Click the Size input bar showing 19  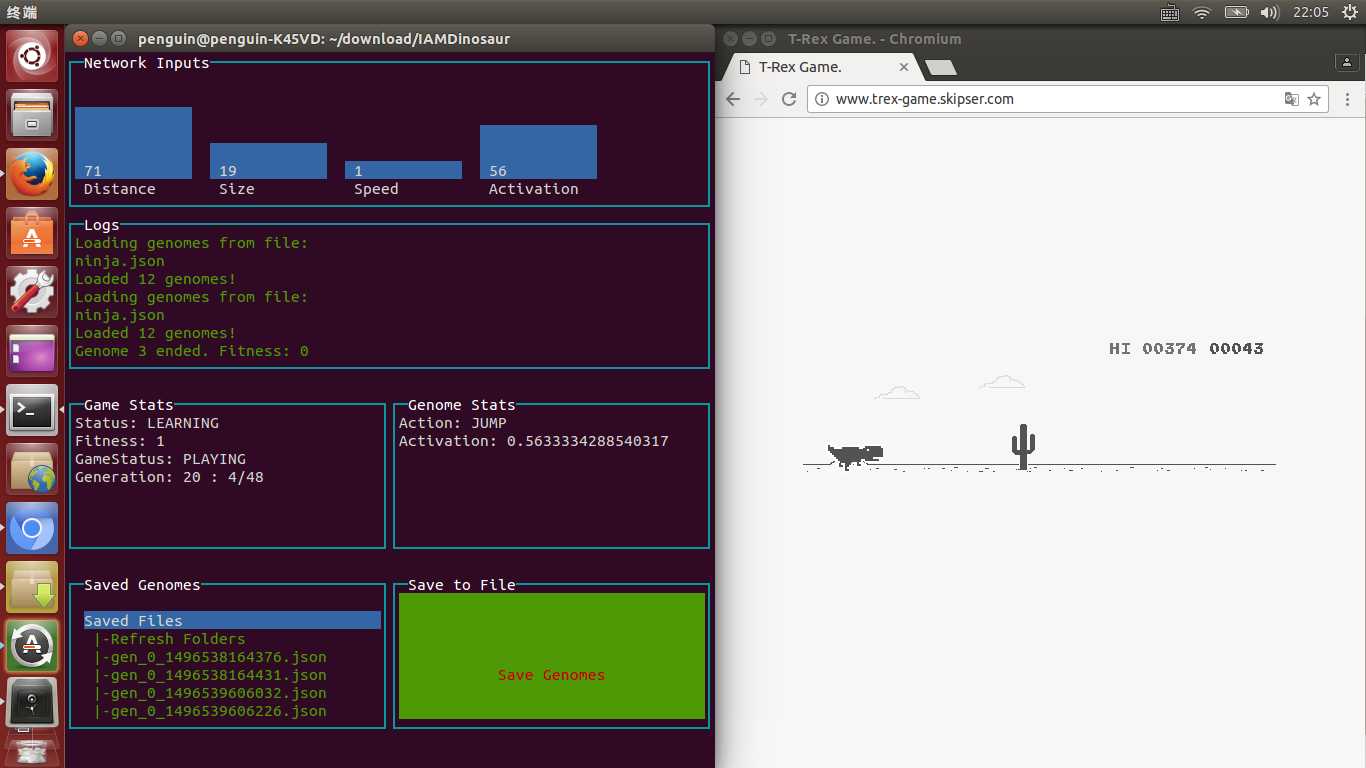pos(268,161)
